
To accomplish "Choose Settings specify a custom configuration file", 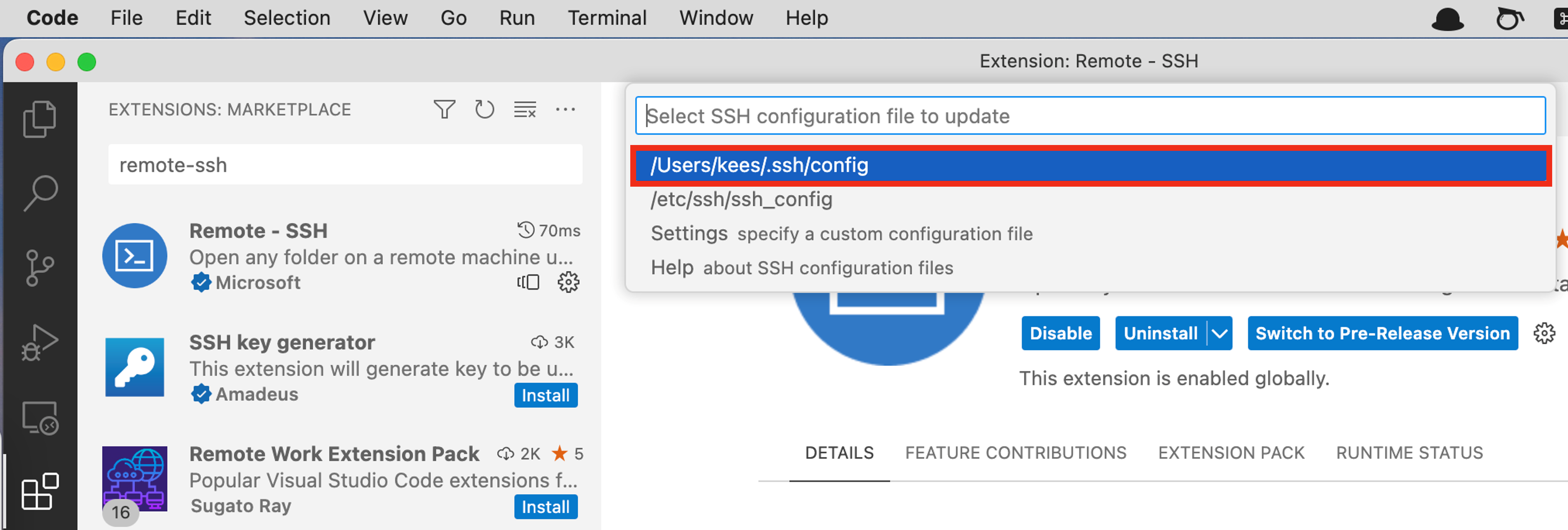I will point(1091,234).
